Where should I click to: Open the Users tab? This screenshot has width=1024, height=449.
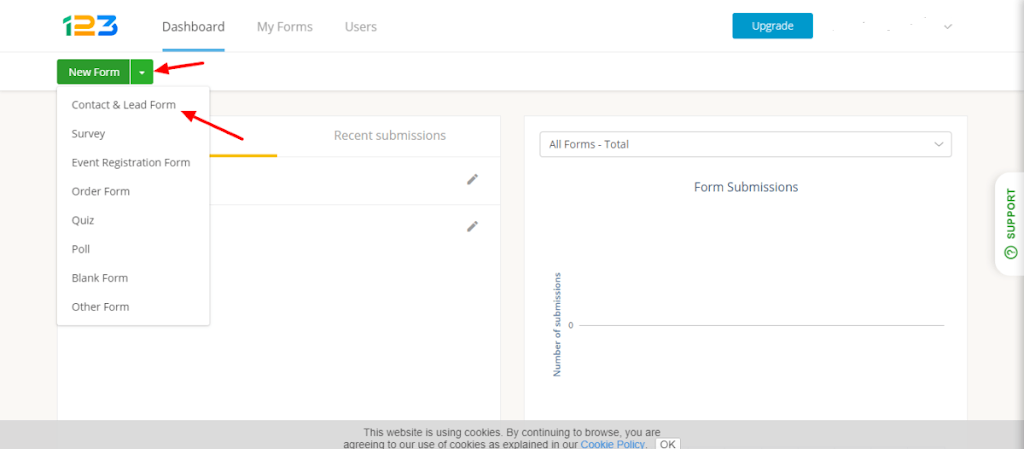360,27
